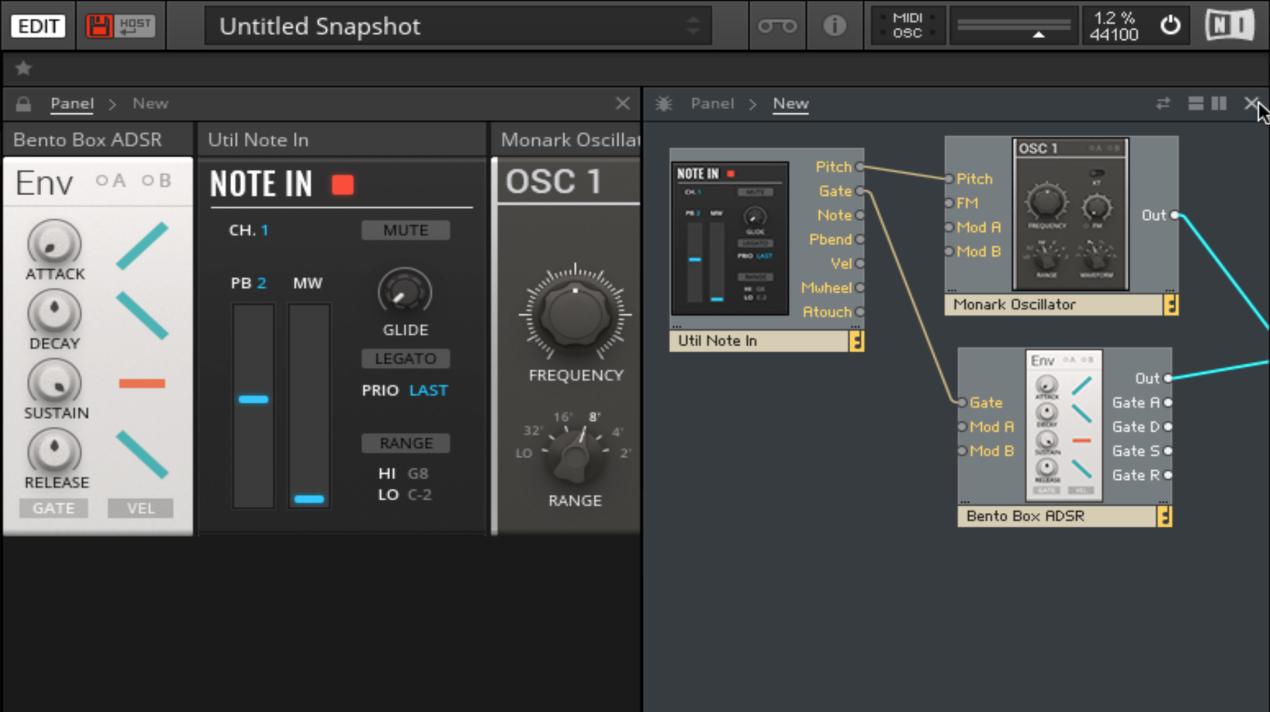This screenshot has width=1270, height=712.
Task: Enable LEGATO on Util Note In
Action: (405, 358)
